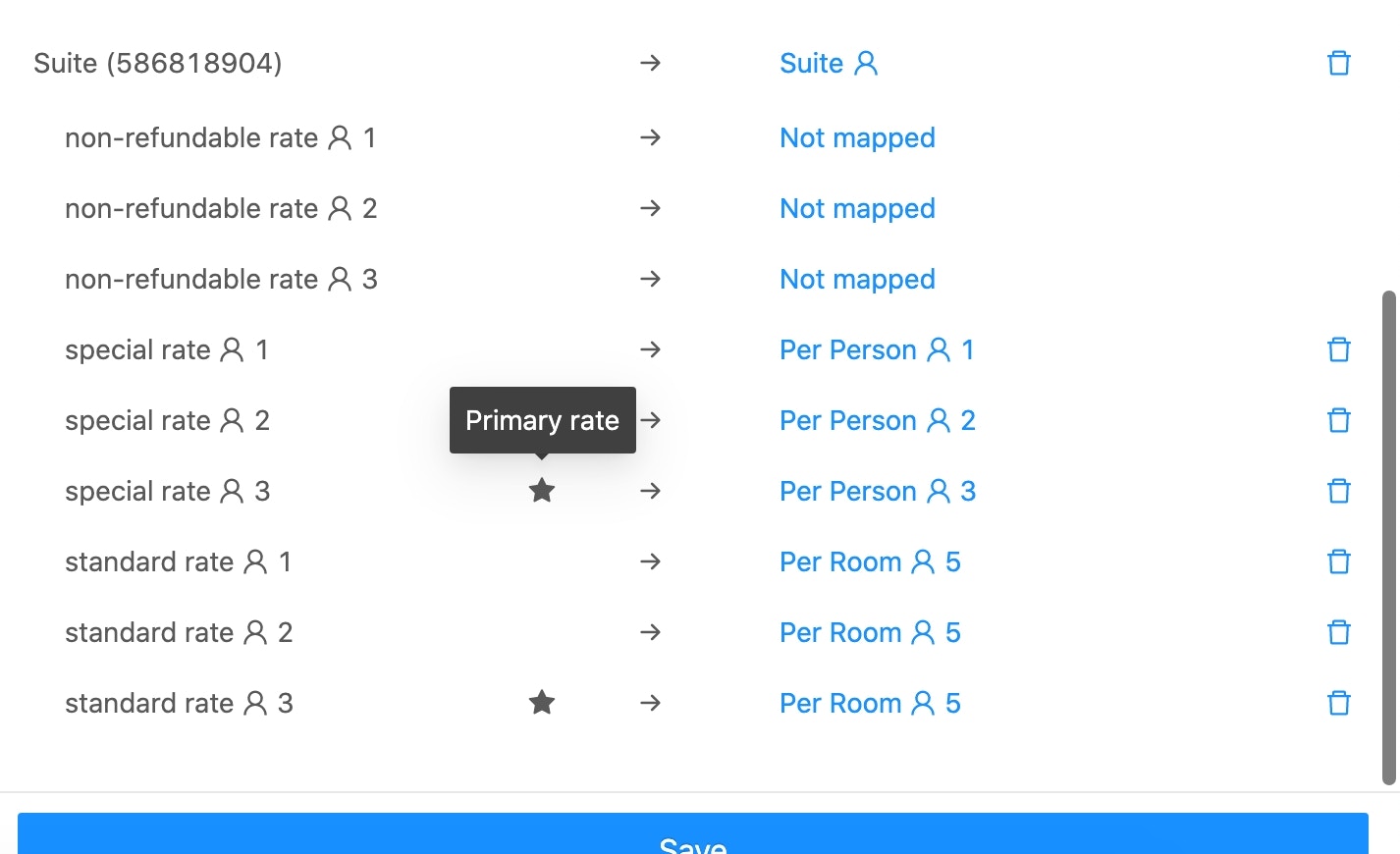Screen dimensions: 1400x854
Task: Delete the standard rate 1 mapping
Action: click(x=1338, y=560)
